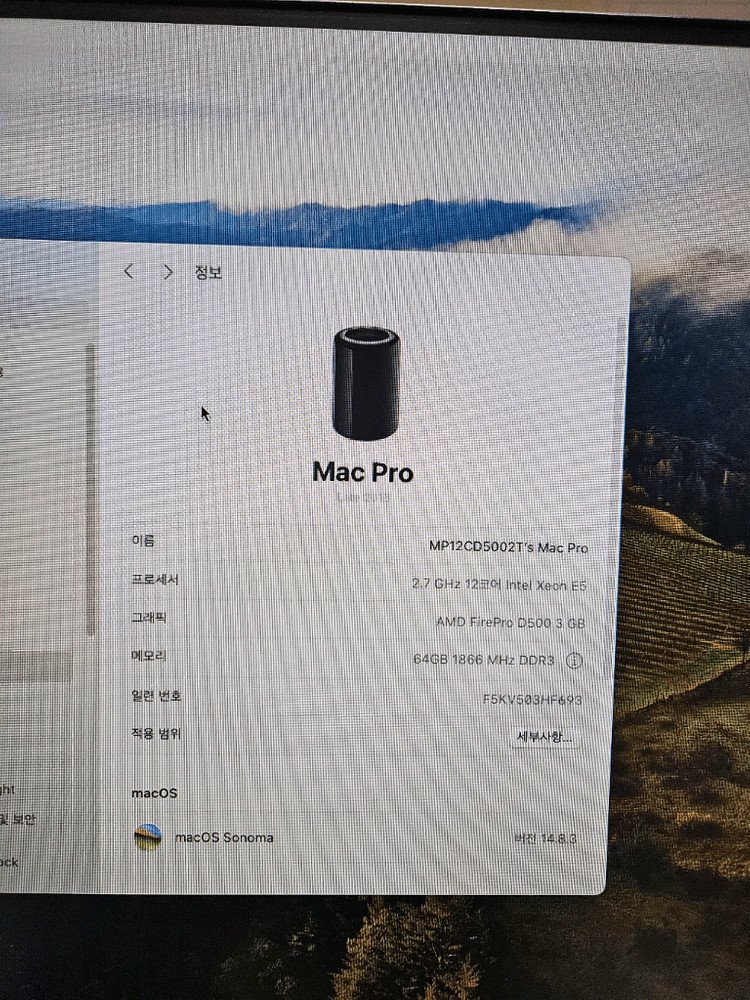Click the macOS section heading

click(154, 793)
